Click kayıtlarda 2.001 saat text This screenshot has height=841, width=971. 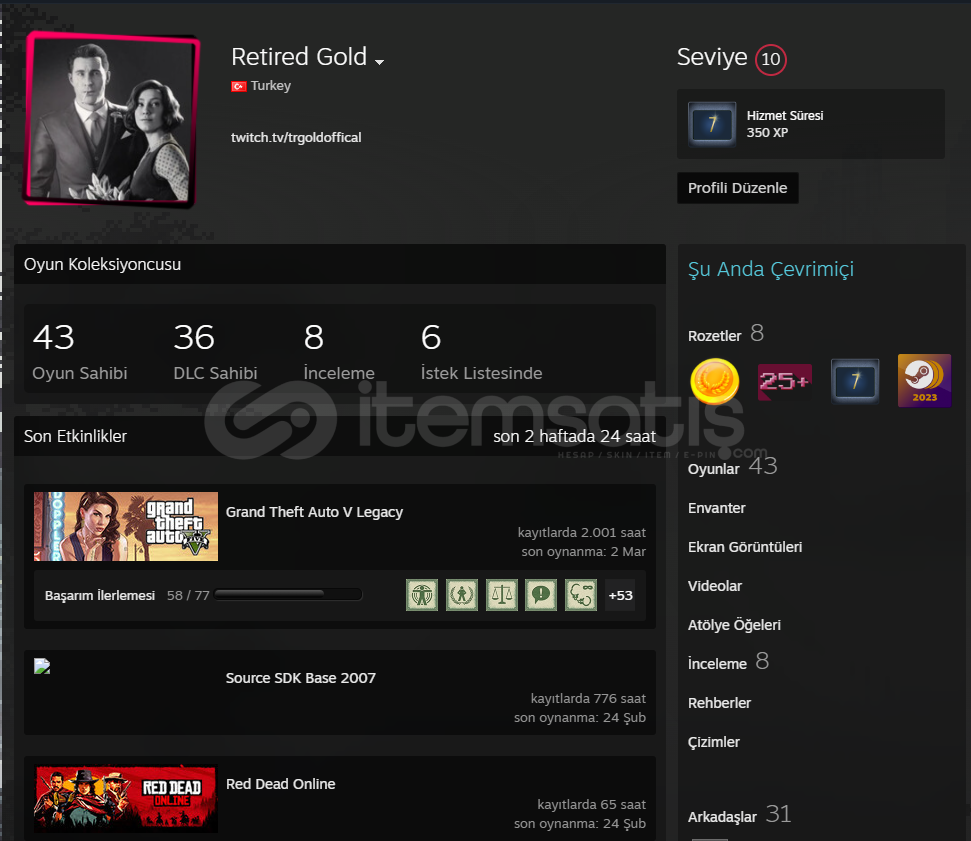coord(581,533)
